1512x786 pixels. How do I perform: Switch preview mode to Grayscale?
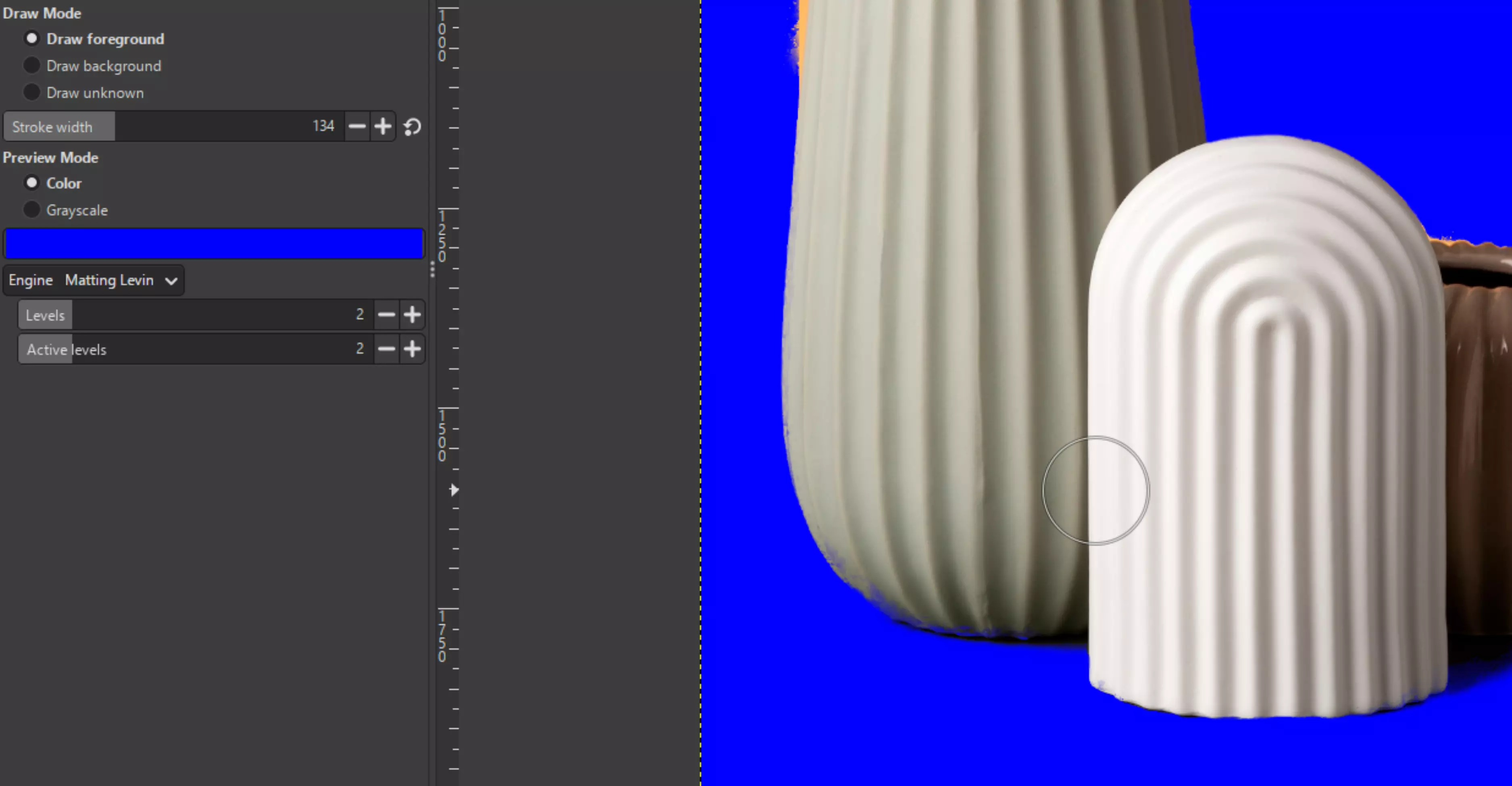[x=32, y=210]
